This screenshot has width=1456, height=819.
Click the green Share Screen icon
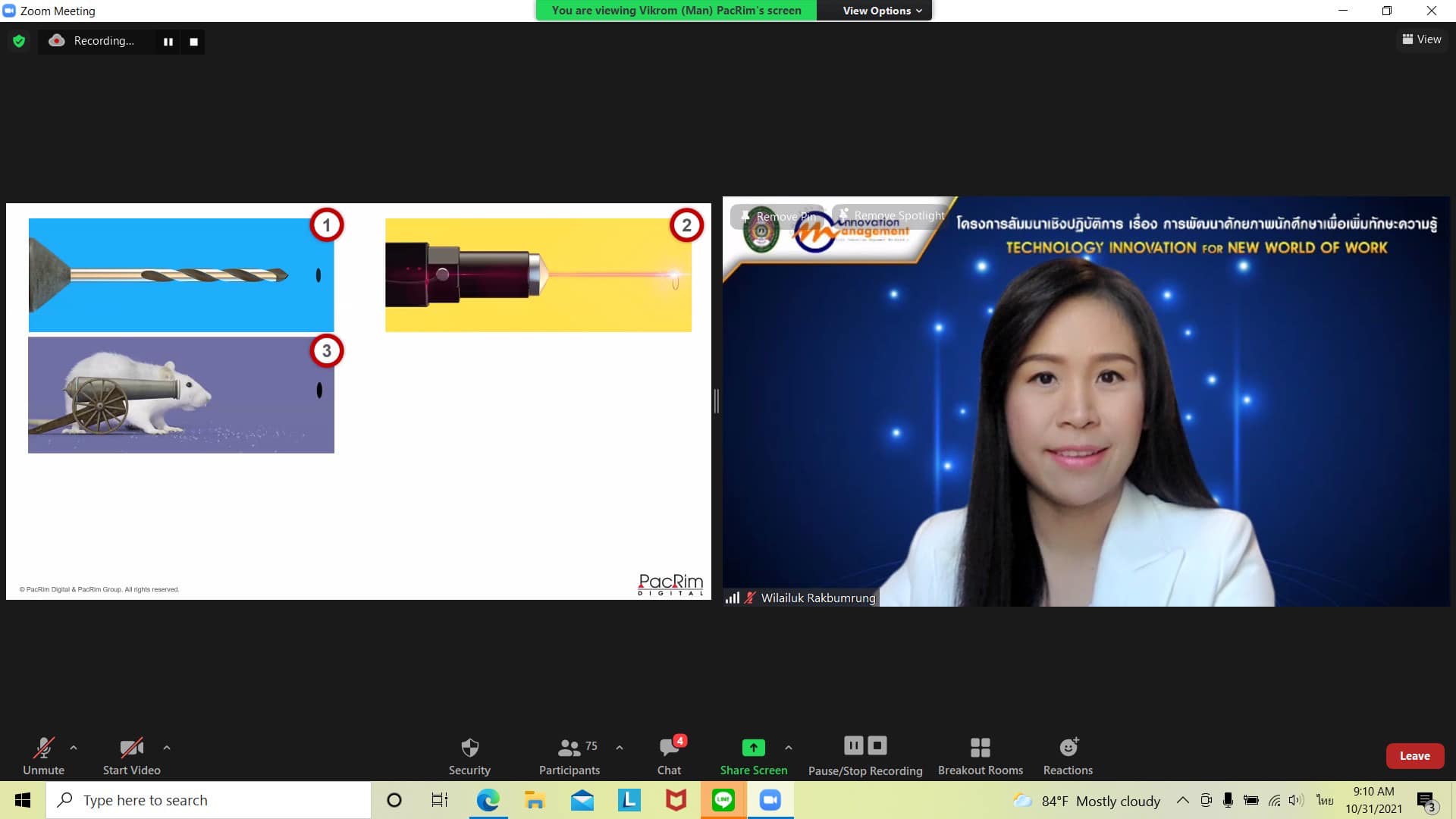click(753, 748)
